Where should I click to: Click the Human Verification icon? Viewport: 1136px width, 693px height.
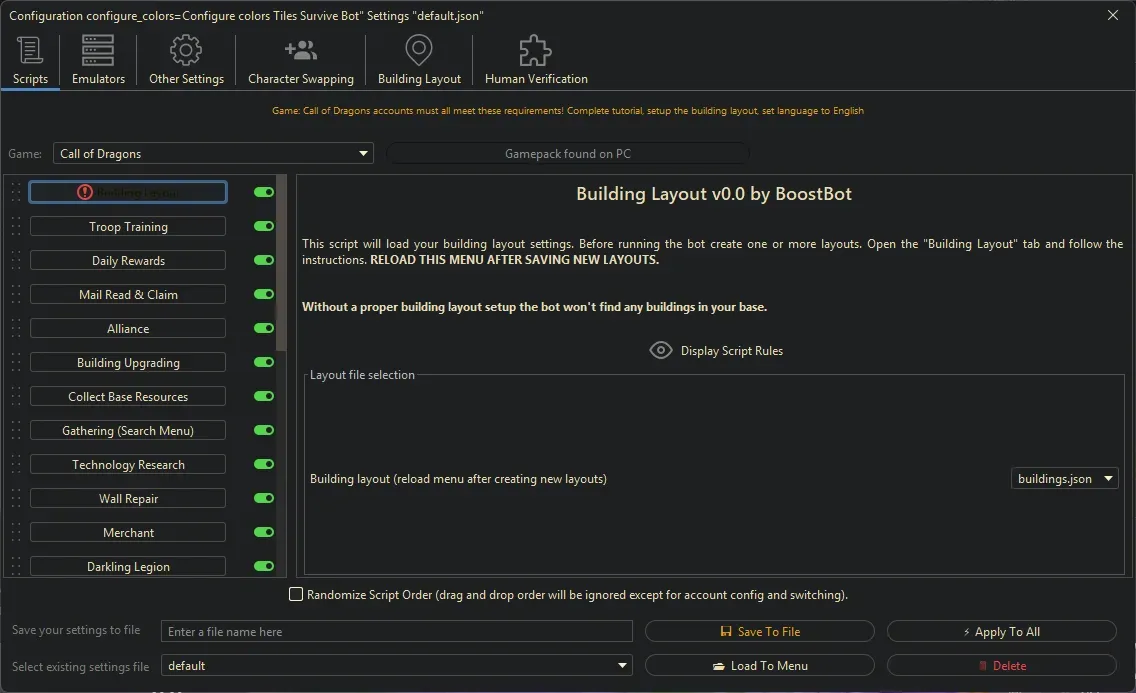click(x=534, y=49)
